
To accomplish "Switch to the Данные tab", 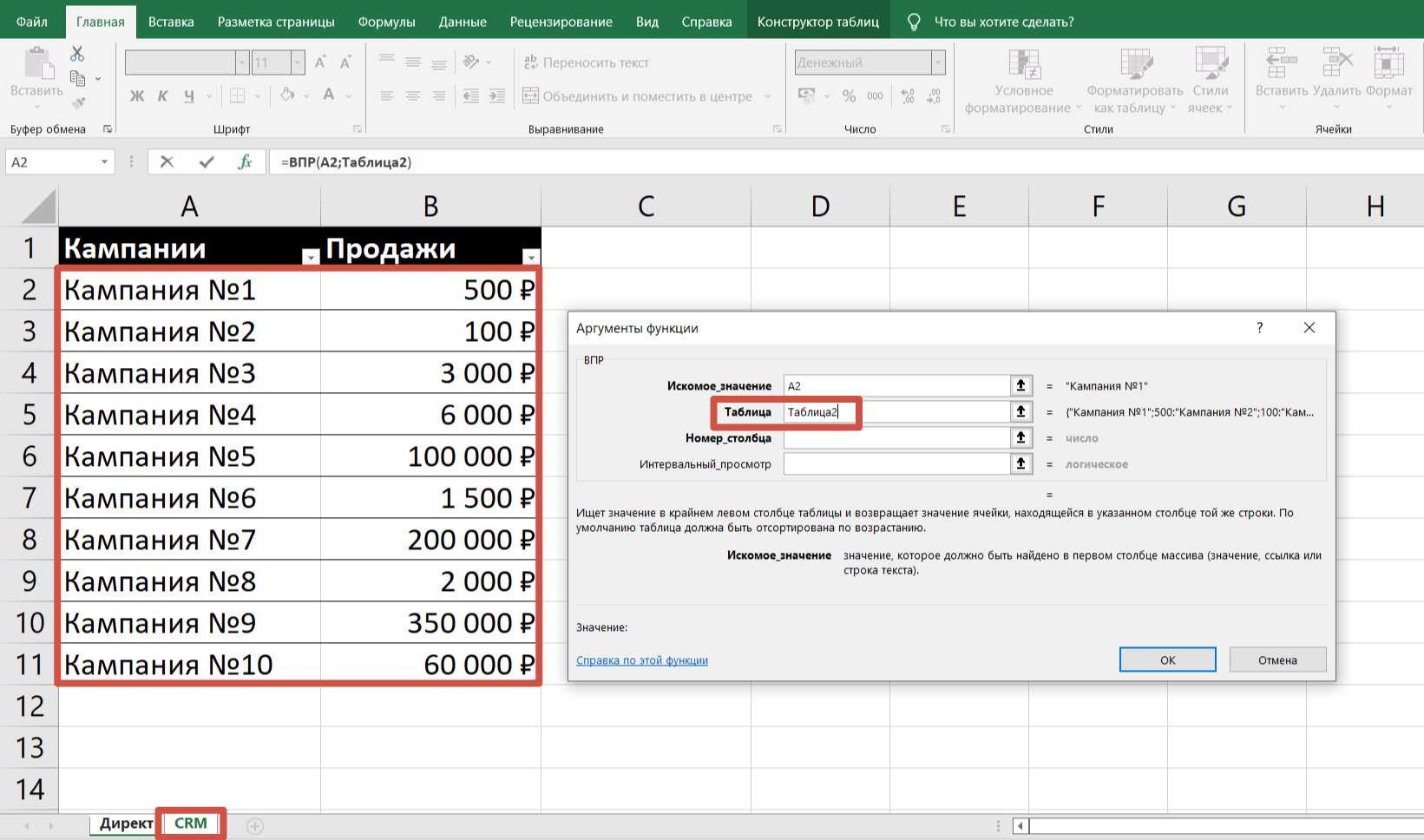I will 463,22.
